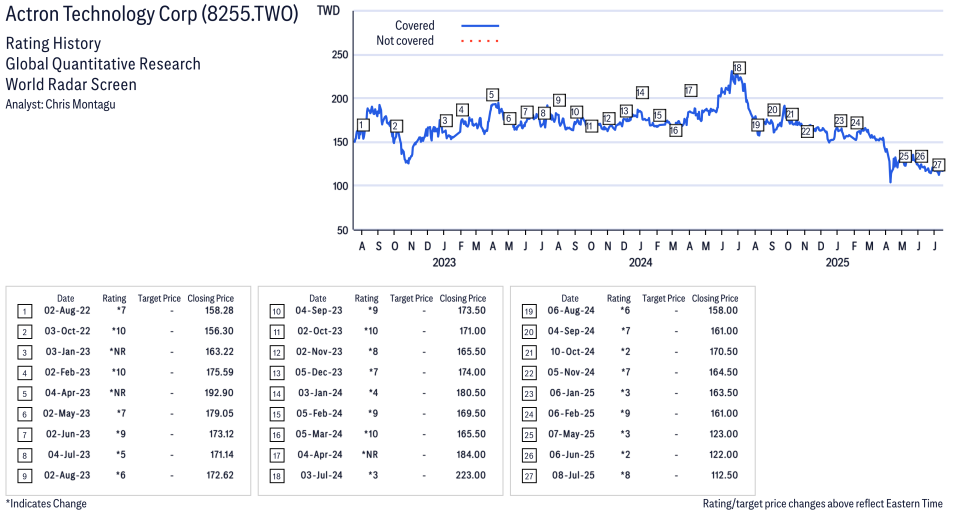Click the index box 10 in the second table
This screenshot has height=510, width=954.
point(277,312)
